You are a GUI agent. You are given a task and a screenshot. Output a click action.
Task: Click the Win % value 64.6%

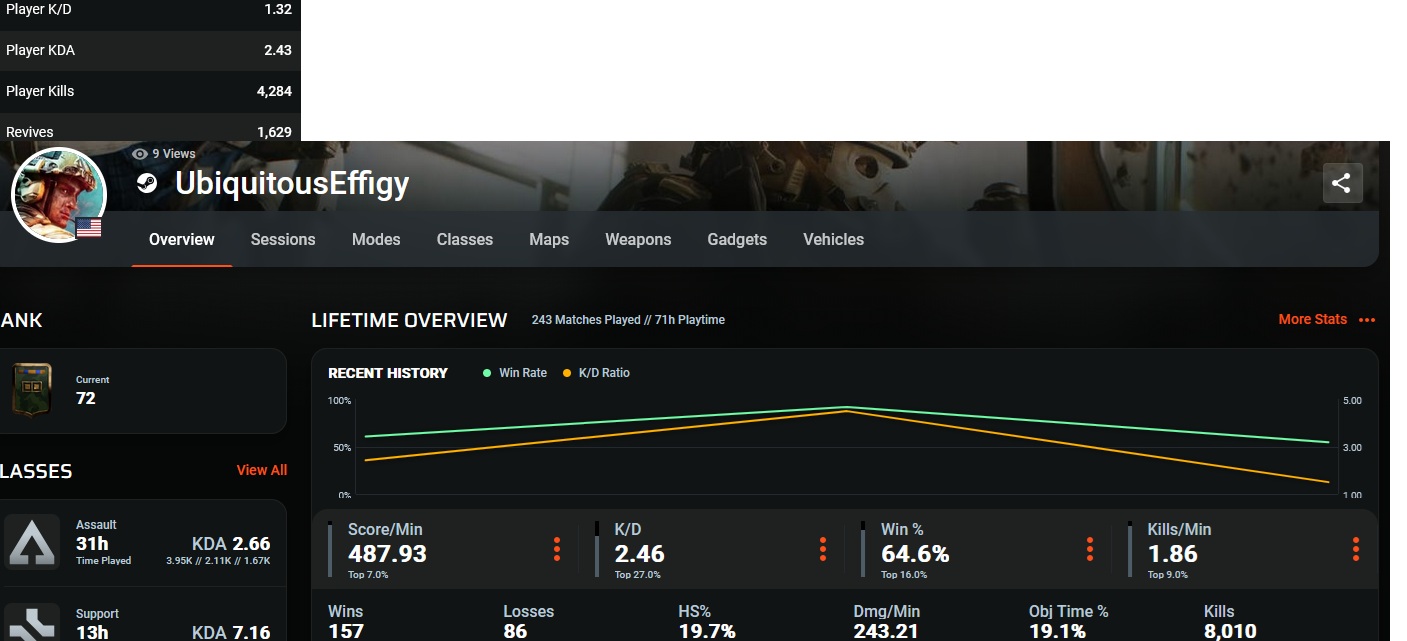[915, 553]
